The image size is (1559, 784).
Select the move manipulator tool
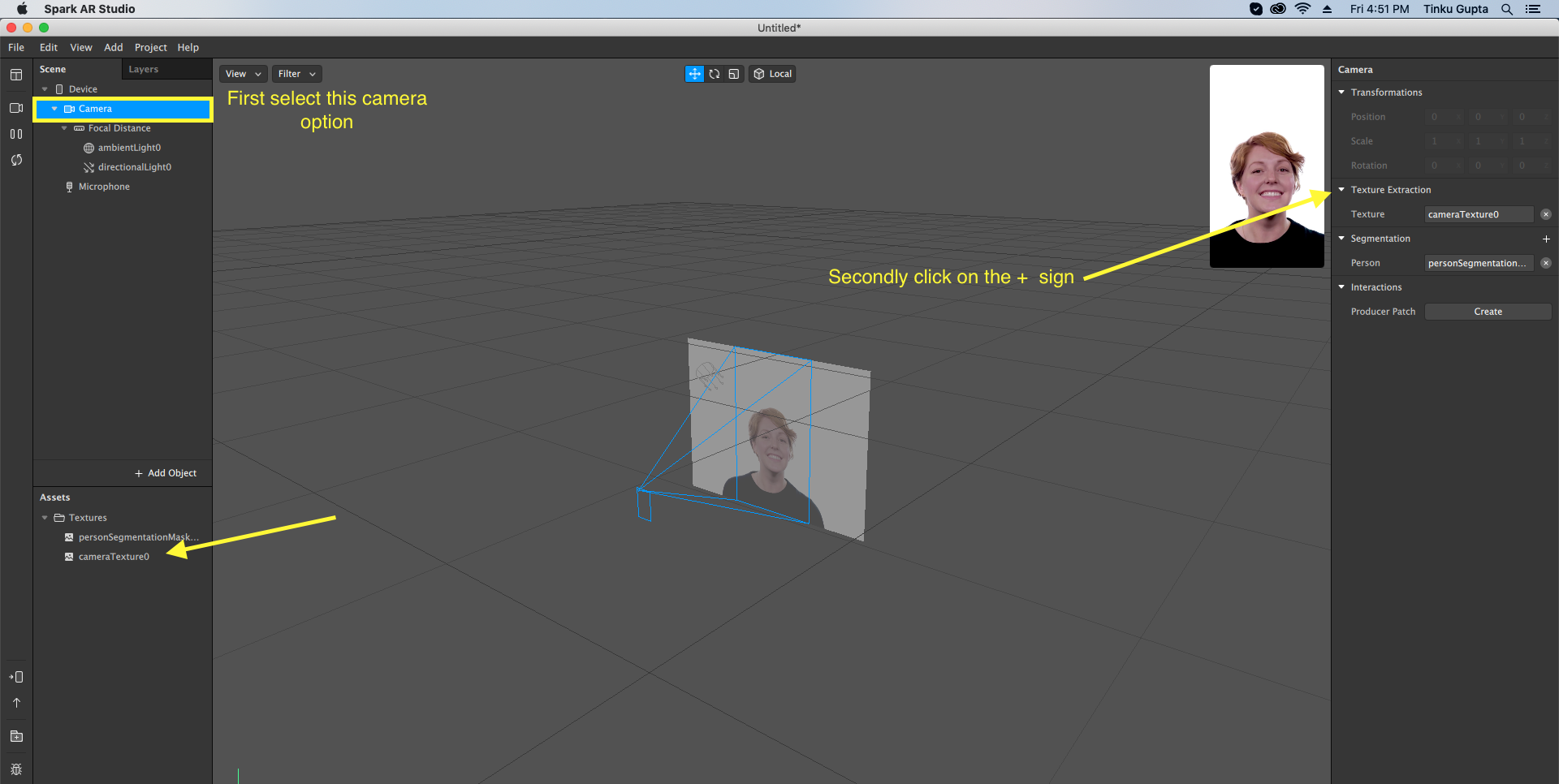point(694,74)
